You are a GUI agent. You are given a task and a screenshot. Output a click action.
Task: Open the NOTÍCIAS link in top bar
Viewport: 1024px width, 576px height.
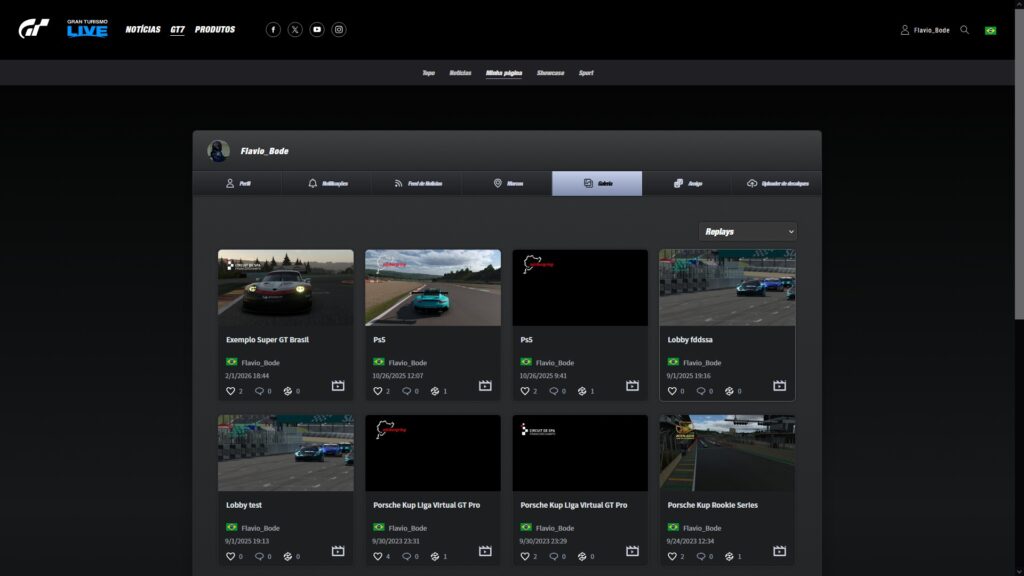click(143, 30)
